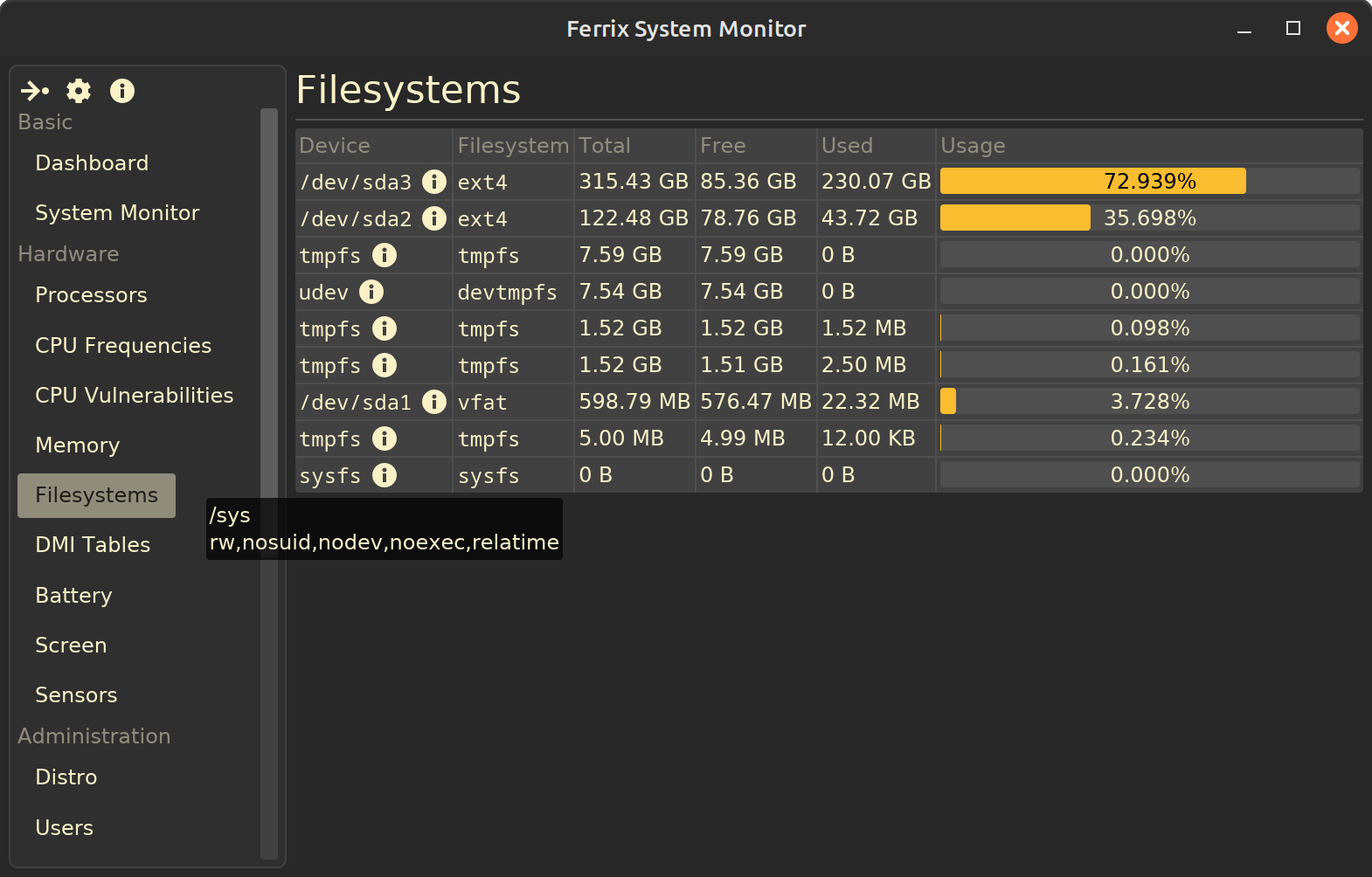Select DMI Tables from sidebar
This screenshot has width=1372, height=877.
point(93,545)
